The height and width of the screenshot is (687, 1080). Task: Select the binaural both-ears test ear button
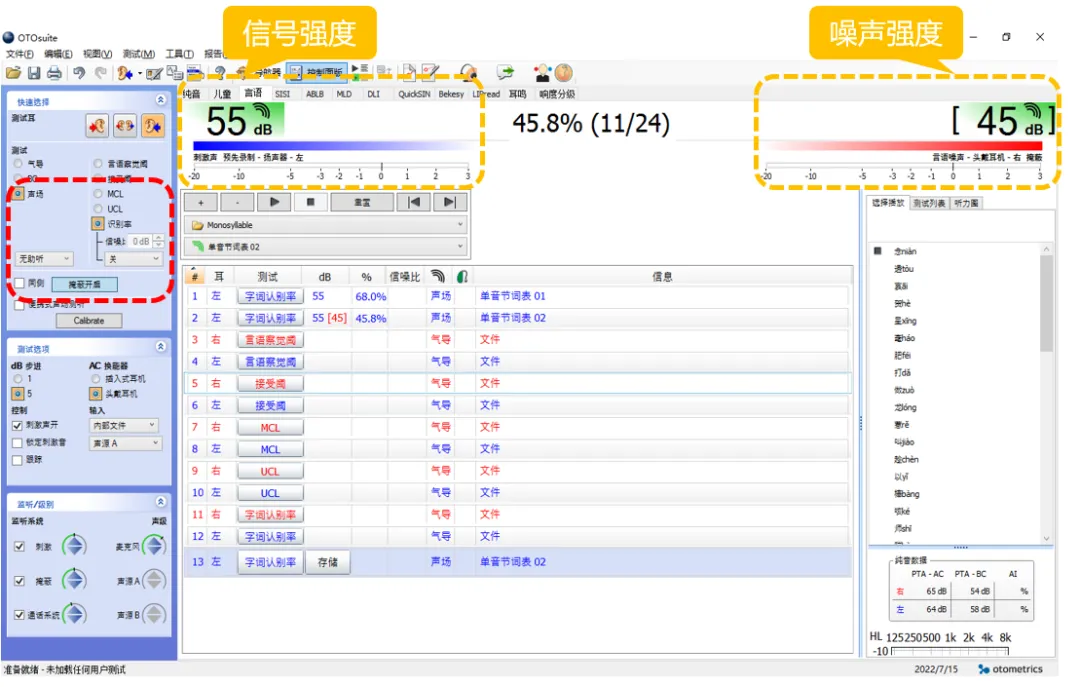tap(125, 126)
